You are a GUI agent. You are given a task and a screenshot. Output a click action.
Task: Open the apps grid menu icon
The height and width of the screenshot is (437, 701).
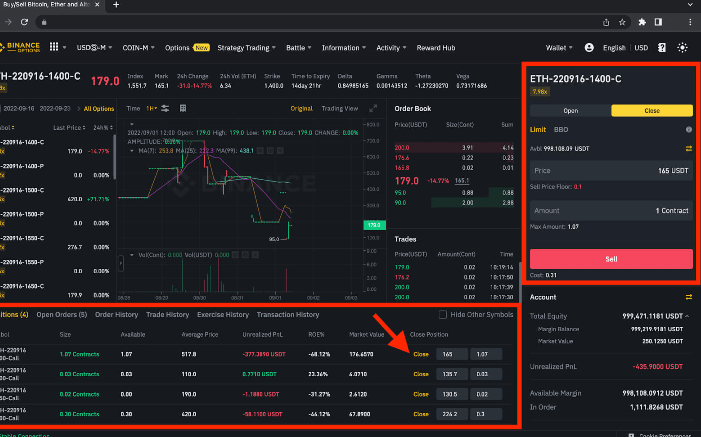pyautogui.click(x=54, y=47)
